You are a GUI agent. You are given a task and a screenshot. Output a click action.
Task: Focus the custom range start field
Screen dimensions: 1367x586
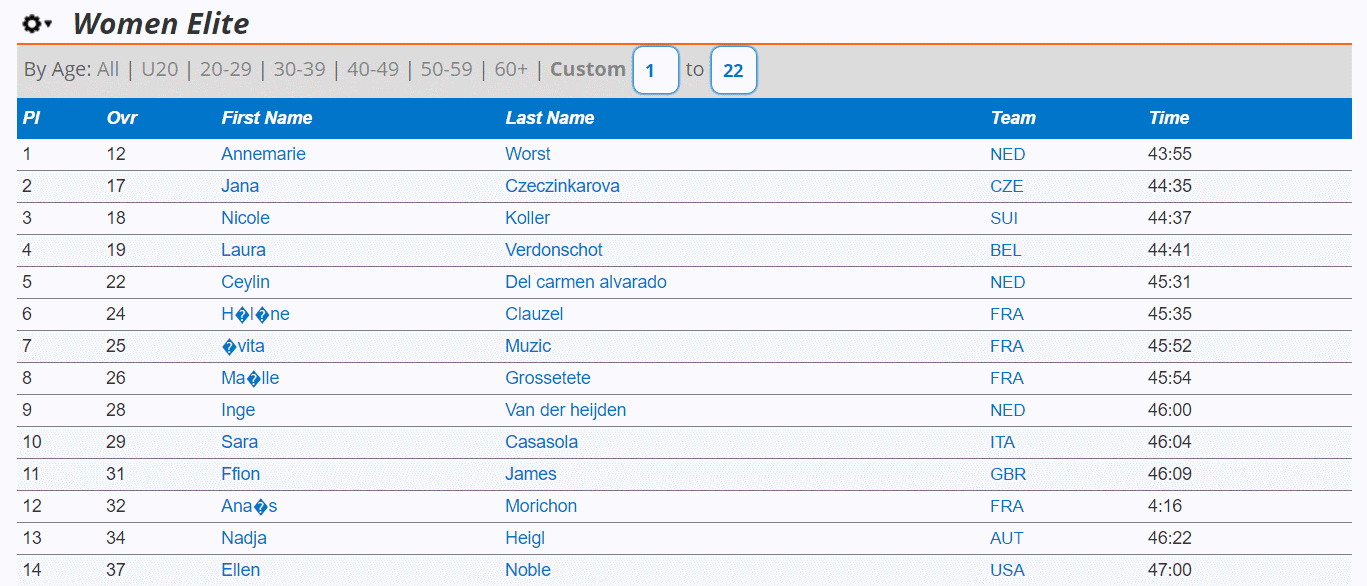(x=656, y=70)
